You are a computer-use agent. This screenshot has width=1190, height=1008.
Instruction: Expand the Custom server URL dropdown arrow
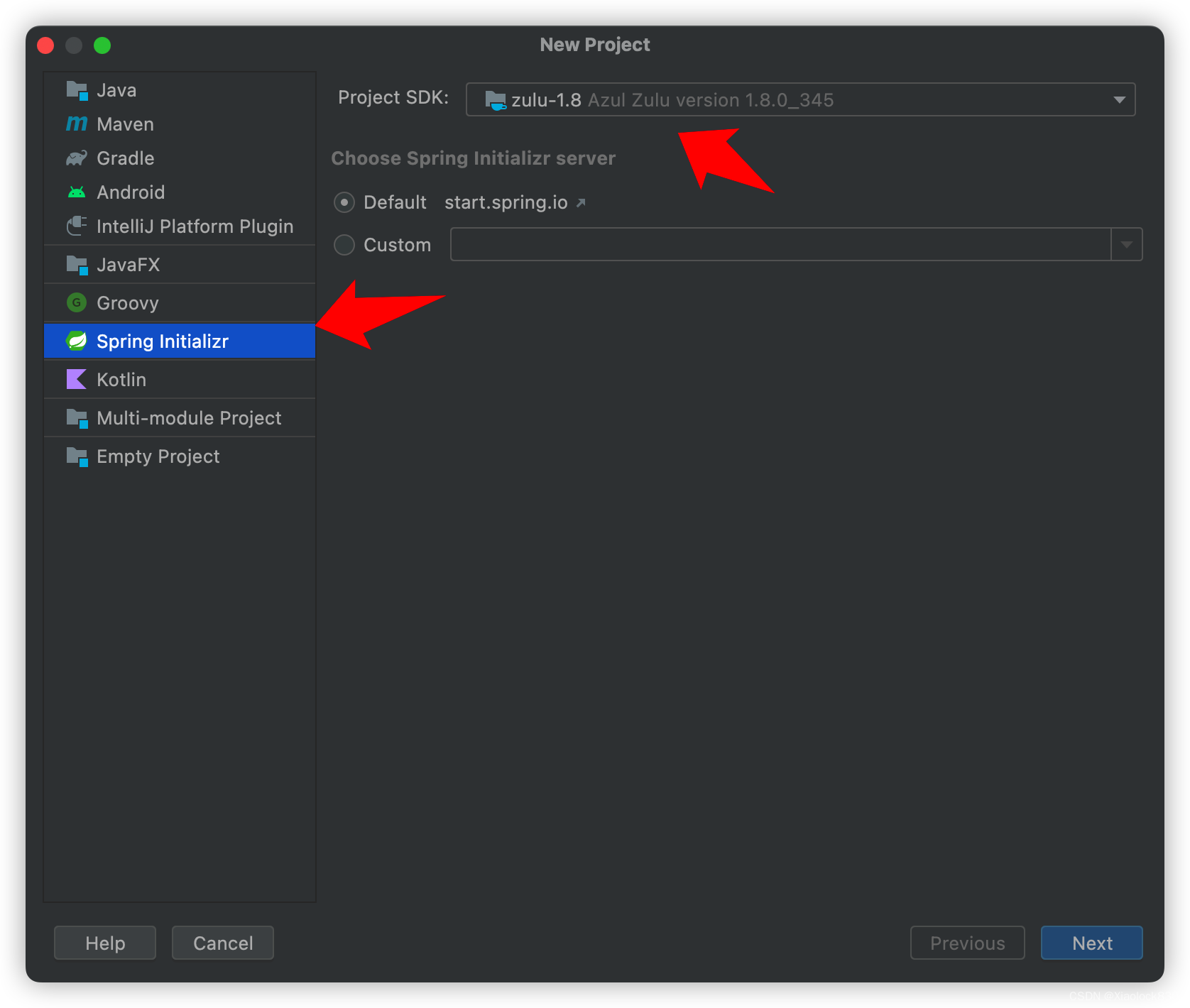click(1127, 244)
